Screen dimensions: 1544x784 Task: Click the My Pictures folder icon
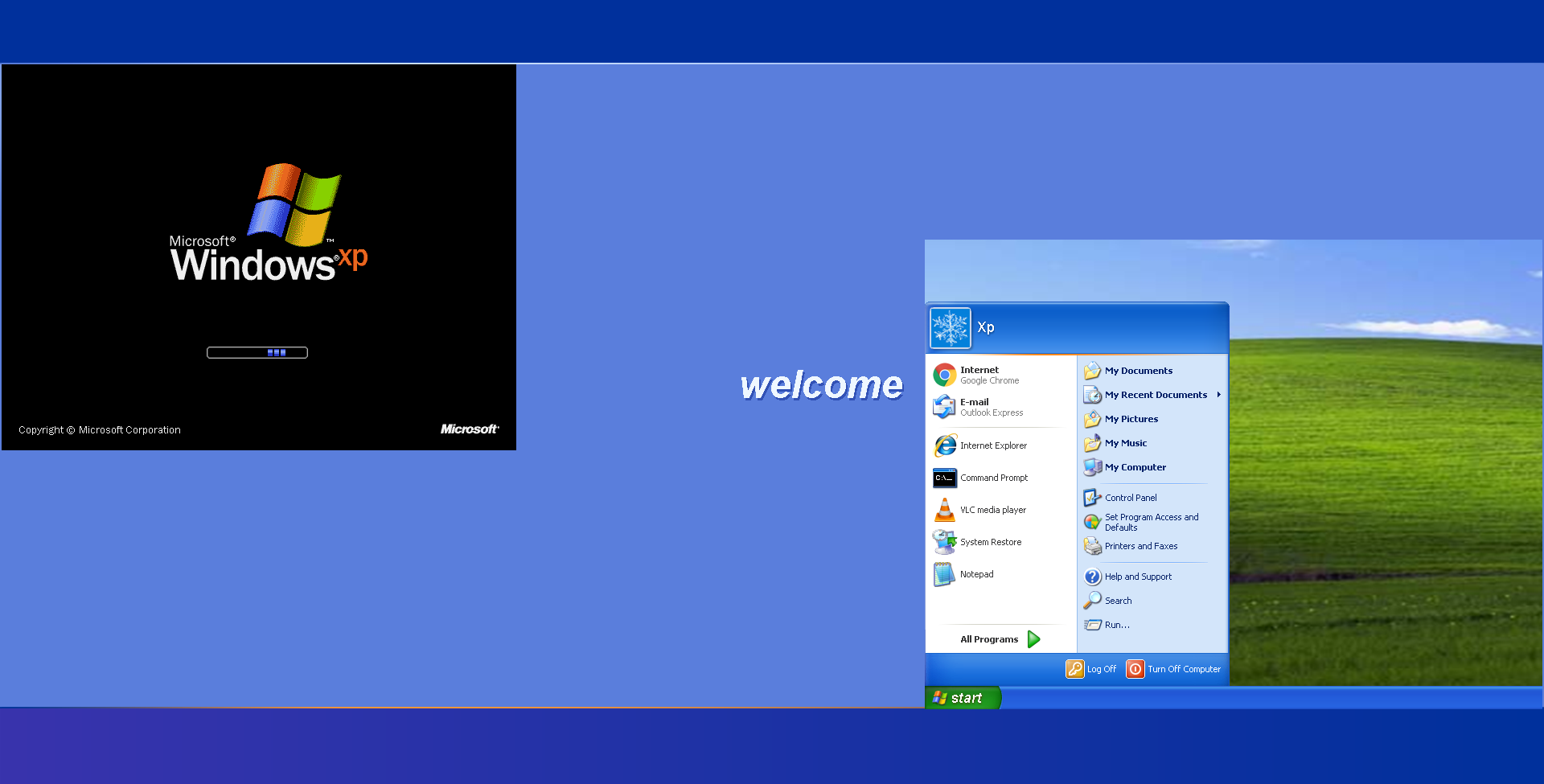(1092, 419)
